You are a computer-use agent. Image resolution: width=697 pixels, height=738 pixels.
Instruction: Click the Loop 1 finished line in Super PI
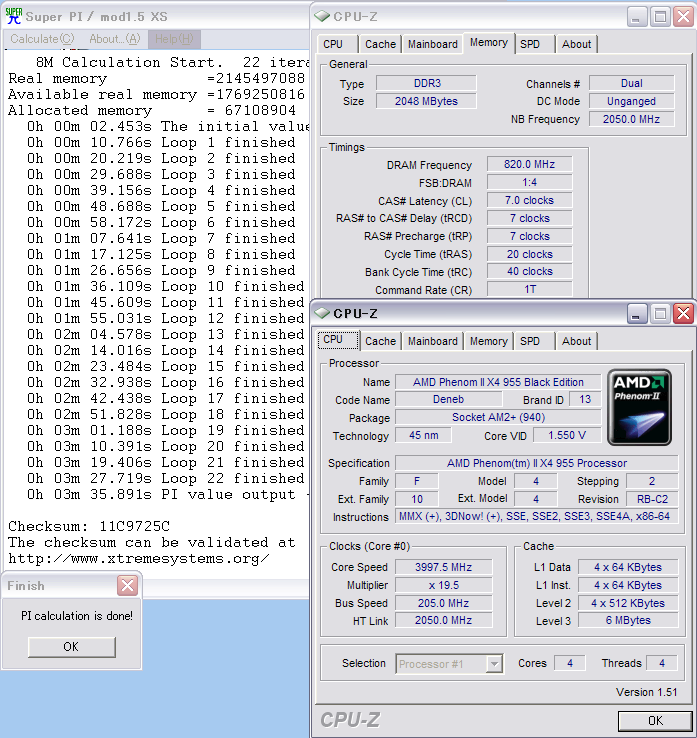[x=161, y=142]
